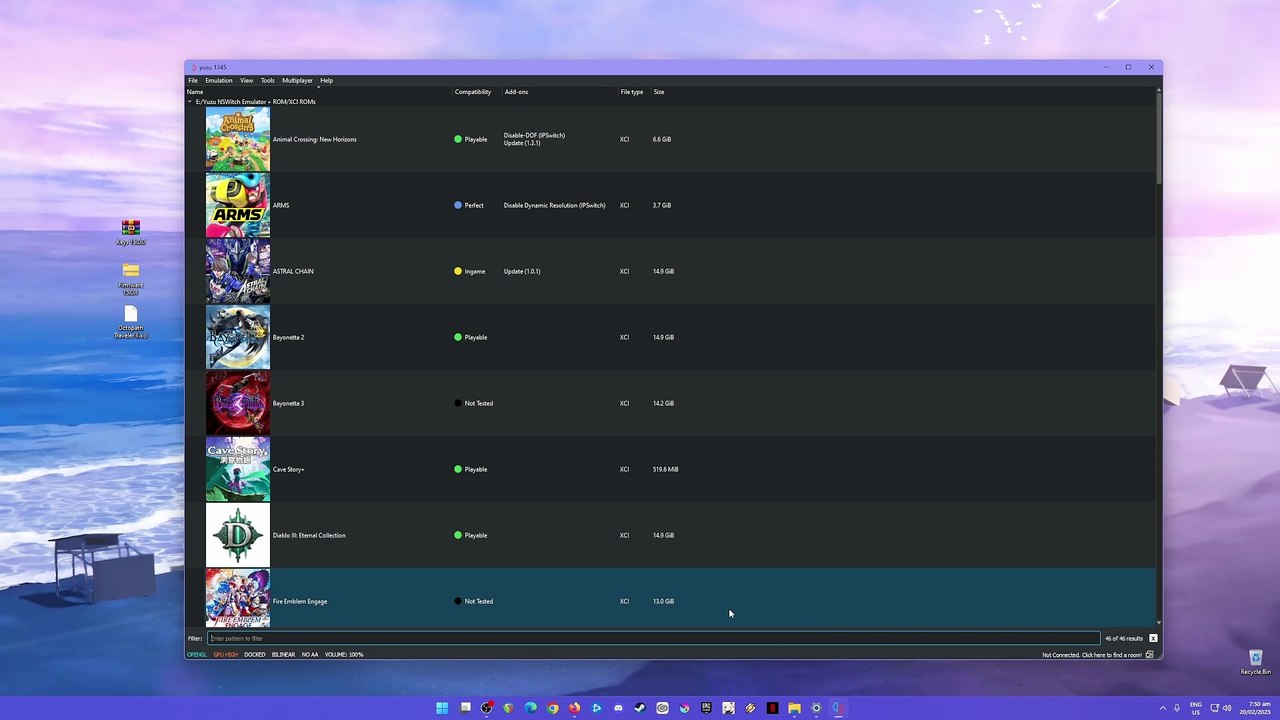
Task: Sort by the Compatibility column header
Action: pos(473,92)
